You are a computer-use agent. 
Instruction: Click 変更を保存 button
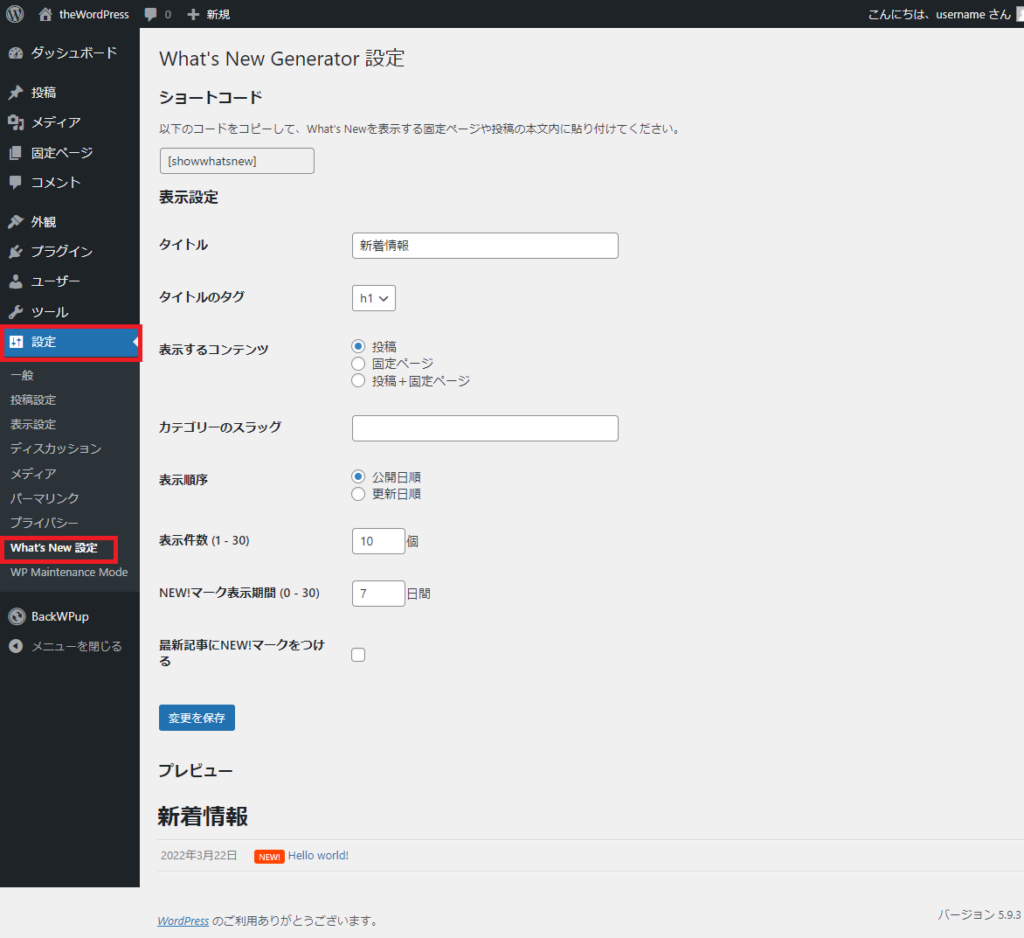click(x=197, y=718)
